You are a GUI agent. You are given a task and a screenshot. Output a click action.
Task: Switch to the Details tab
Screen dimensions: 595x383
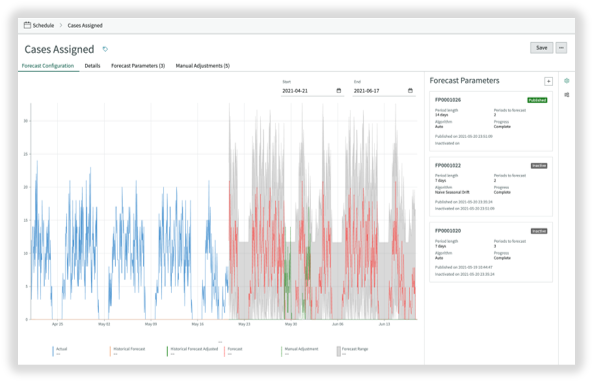coord(92,66)
